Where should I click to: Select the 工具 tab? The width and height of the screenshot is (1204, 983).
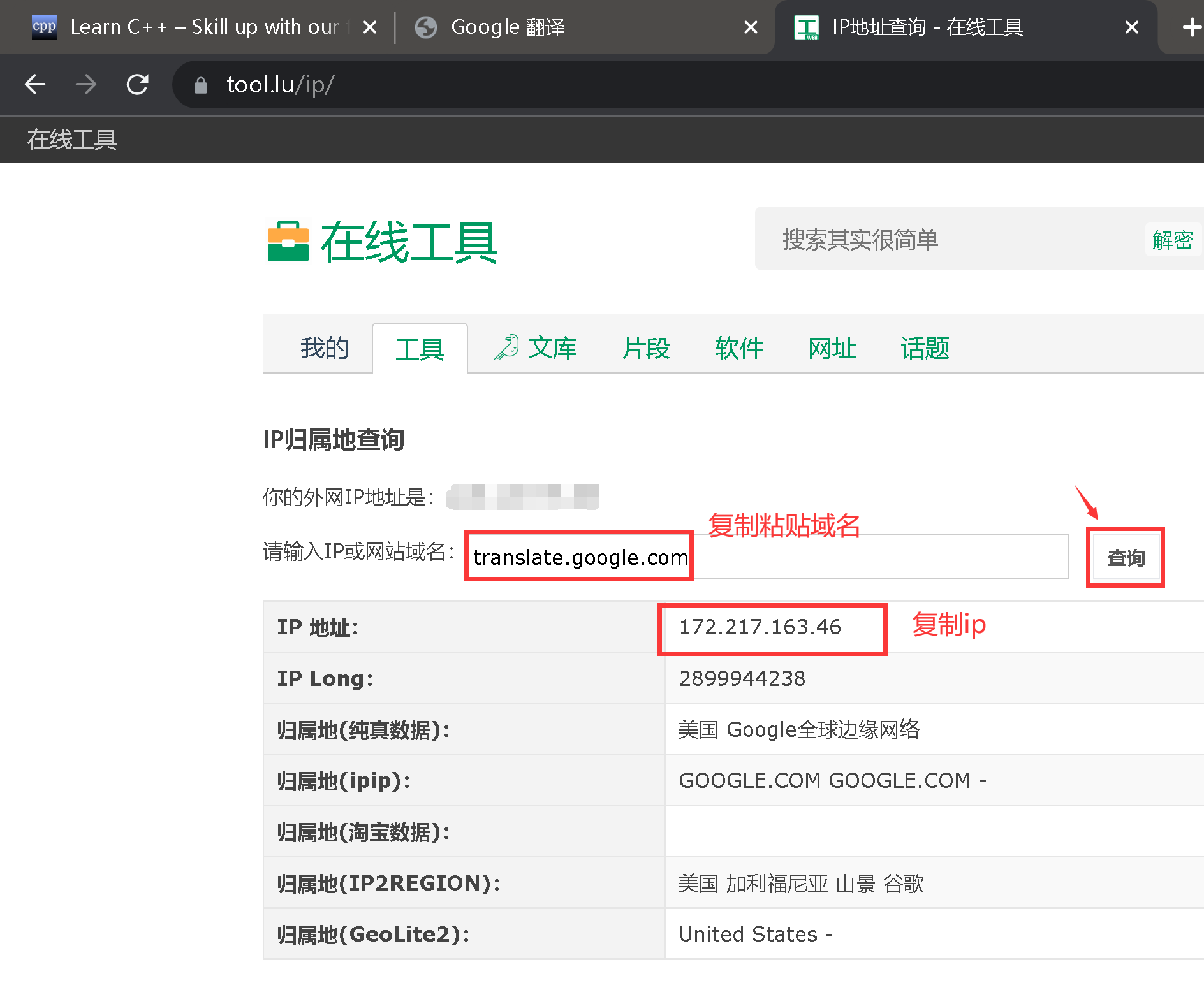tap(420, 349)
